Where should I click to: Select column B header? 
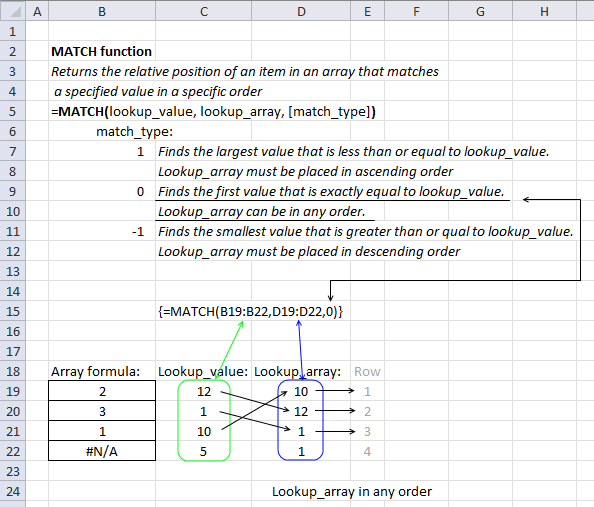(x=102, y=11)
